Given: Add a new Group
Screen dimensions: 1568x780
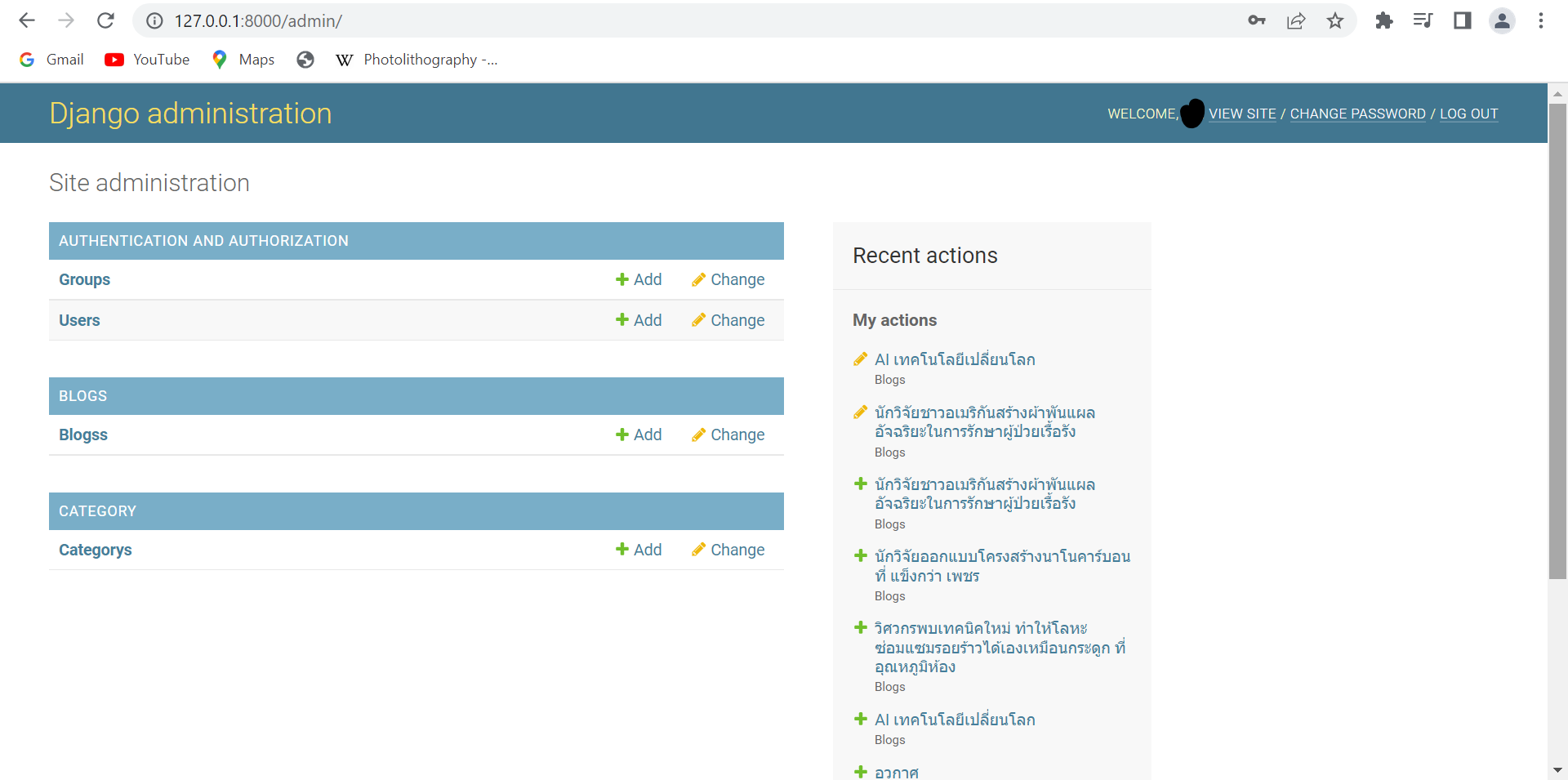Looking at the screenshot, I should coord(639,279).
